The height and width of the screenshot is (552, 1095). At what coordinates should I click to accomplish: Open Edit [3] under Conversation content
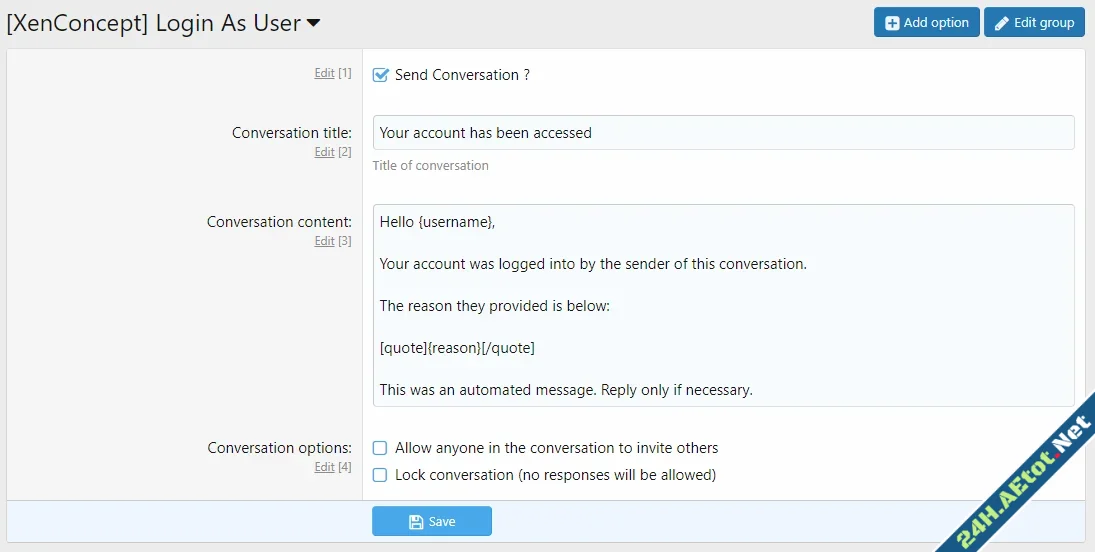pyautogui.click(x=324, y=241)
